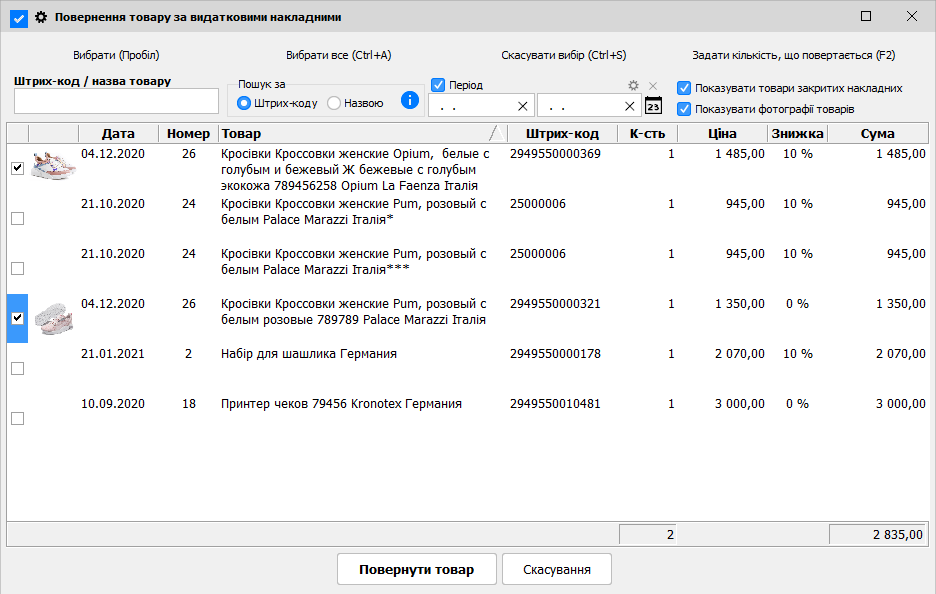Toggle 'Показувати фотографії товарів' checkbox
The image size is (936, 594).
[x=684, y=109]
